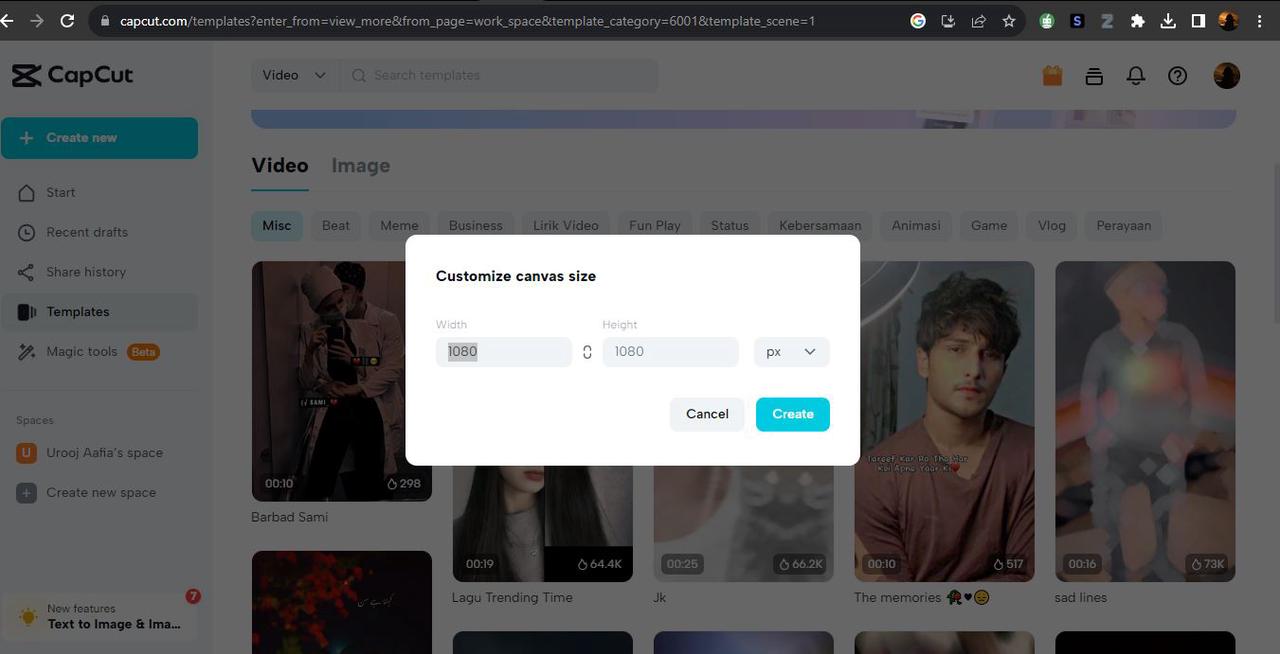This screenshot has height=654, width=1280.
Task: Click the search magnifier icon
Action: point(359,75)
